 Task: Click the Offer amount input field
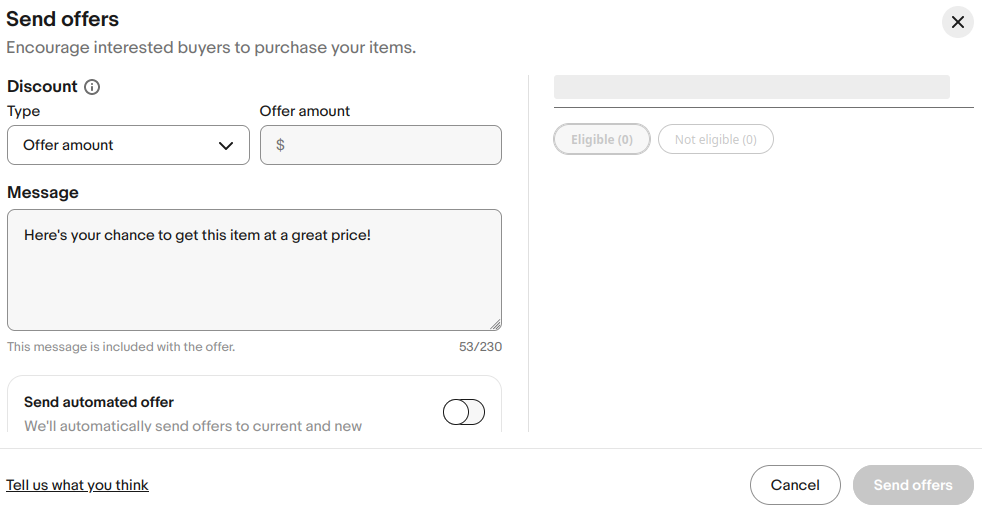[390, 145]
